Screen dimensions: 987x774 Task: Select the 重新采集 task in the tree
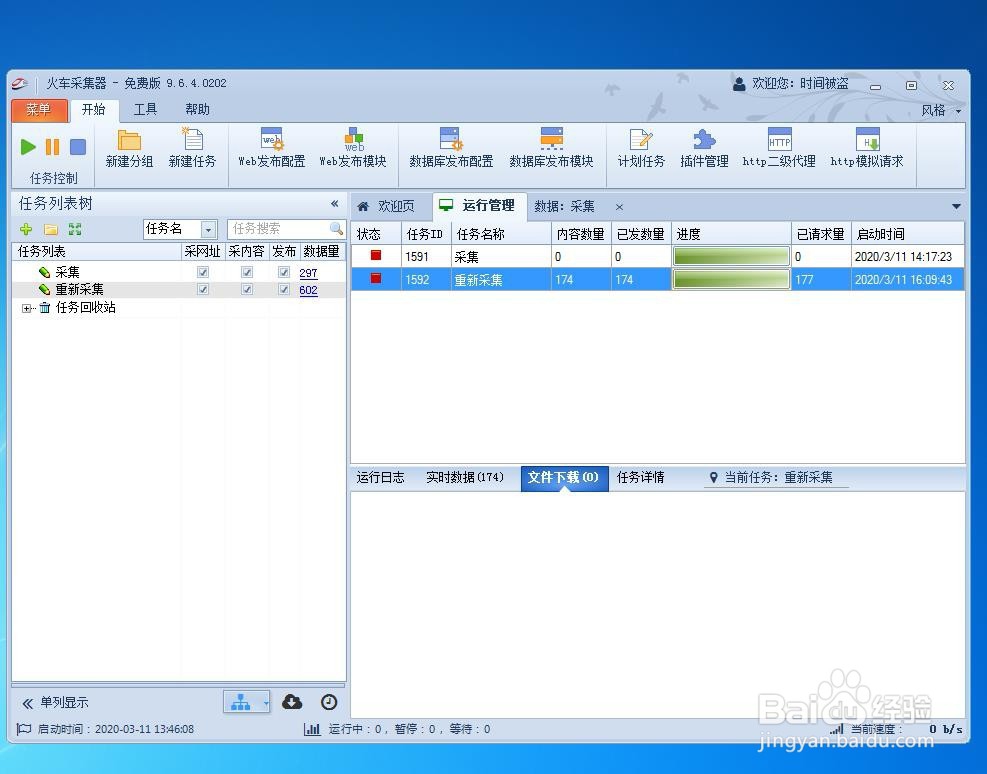coord(79,289)
